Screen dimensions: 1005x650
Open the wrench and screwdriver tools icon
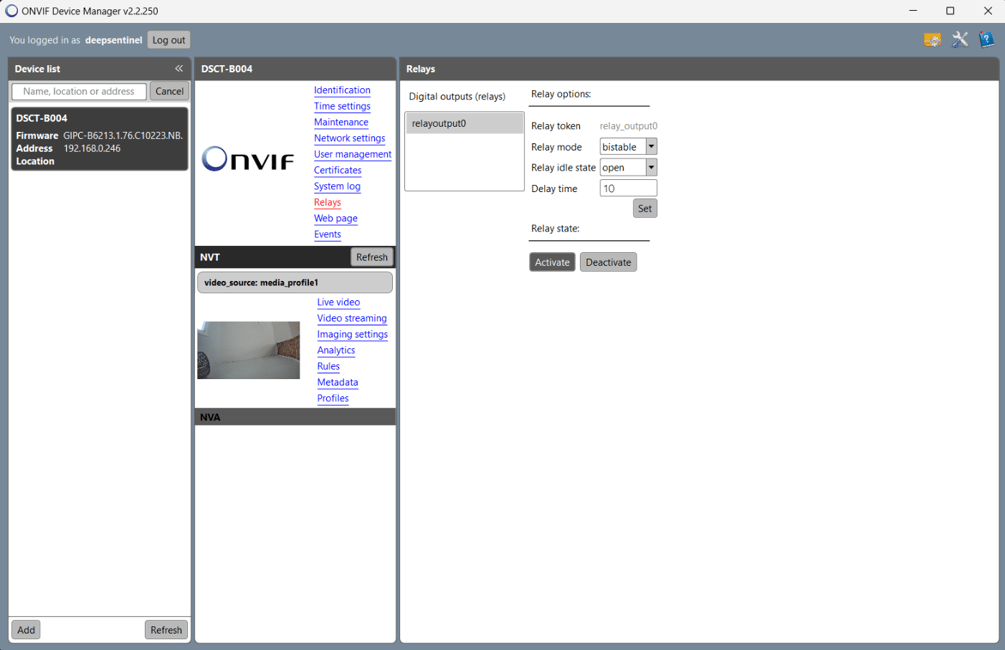click(x=960, y=40)
